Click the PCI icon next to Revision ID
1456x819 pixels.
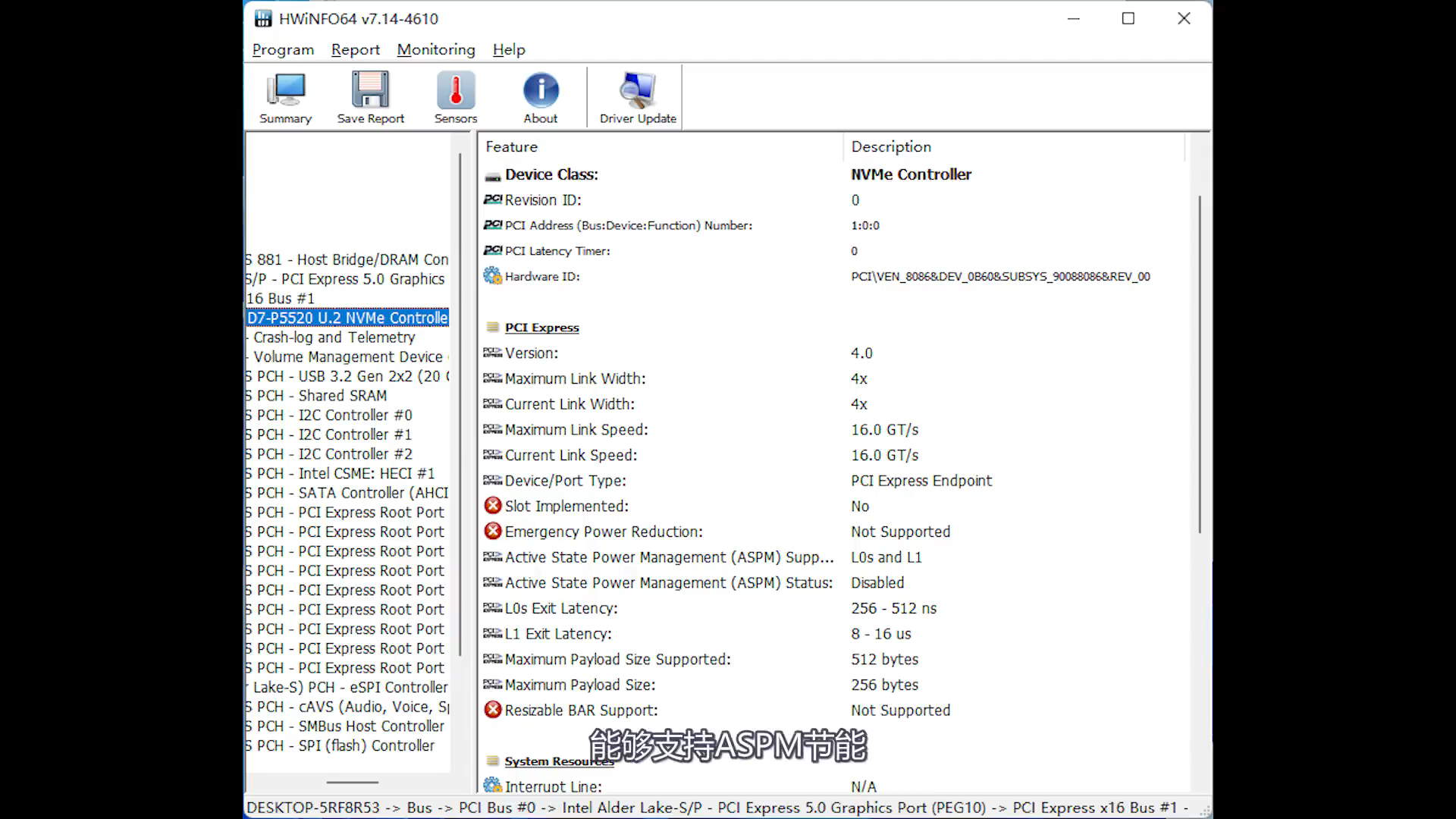493,199
